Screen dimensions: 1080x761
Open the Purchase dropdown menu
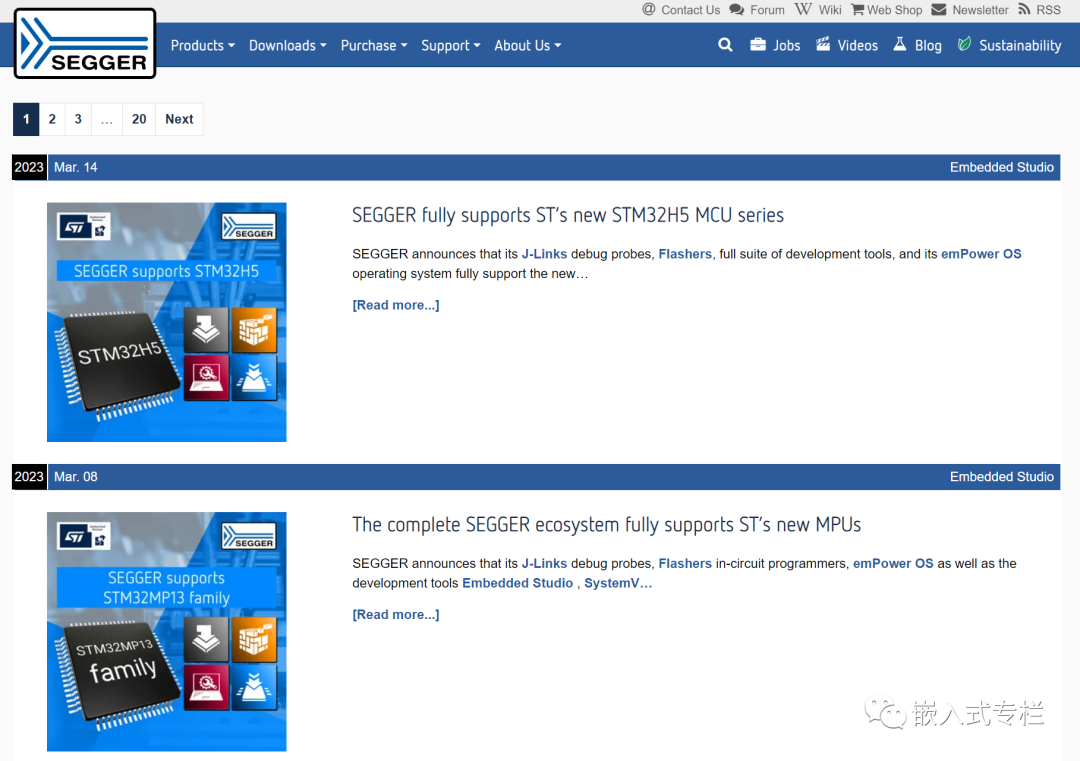click(374, 45)
